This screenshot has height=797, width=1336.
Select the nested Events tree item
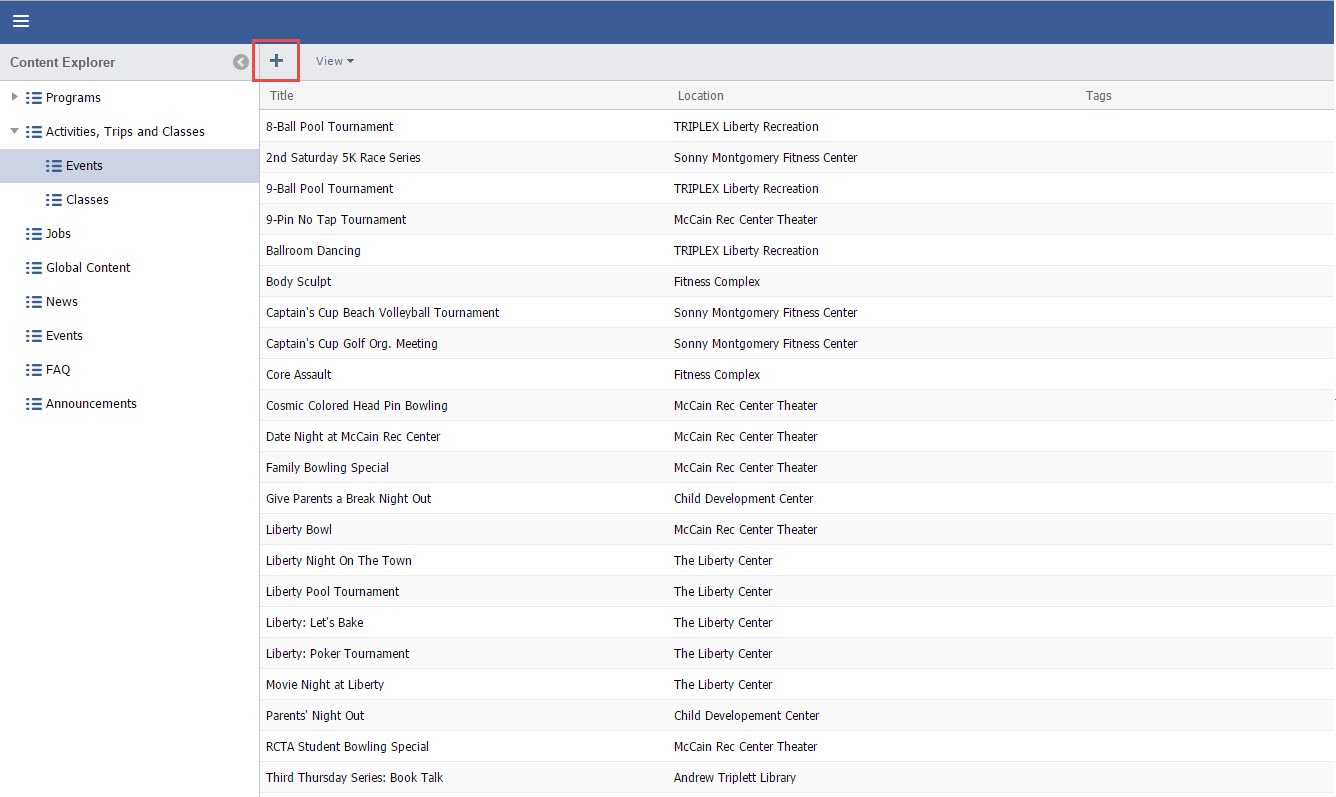tap(84, 166)
